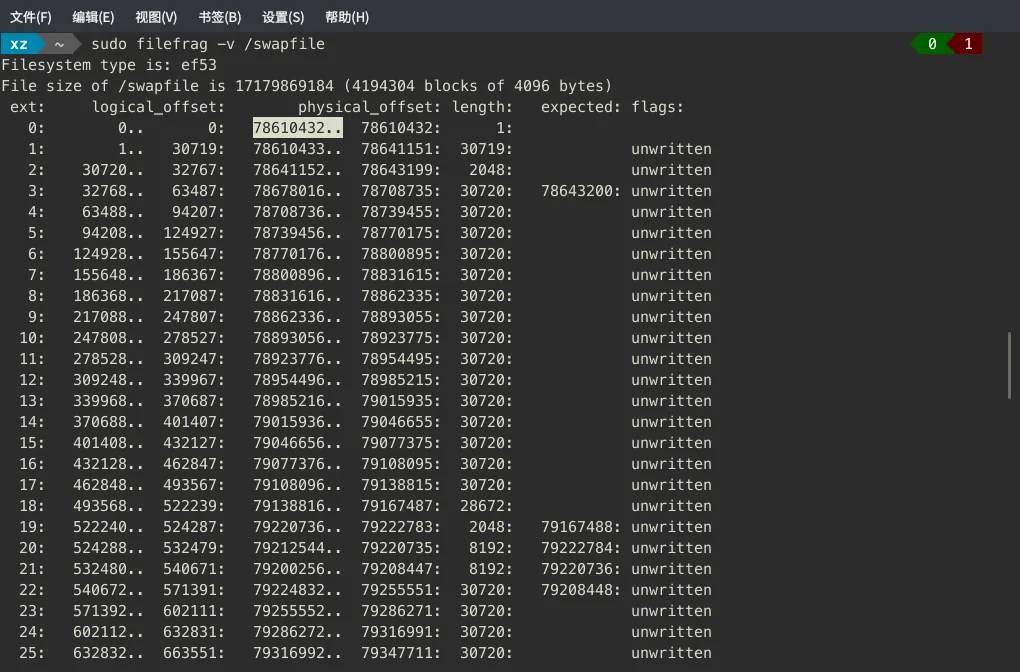Click the "~" home directory prompt segment

58,44
